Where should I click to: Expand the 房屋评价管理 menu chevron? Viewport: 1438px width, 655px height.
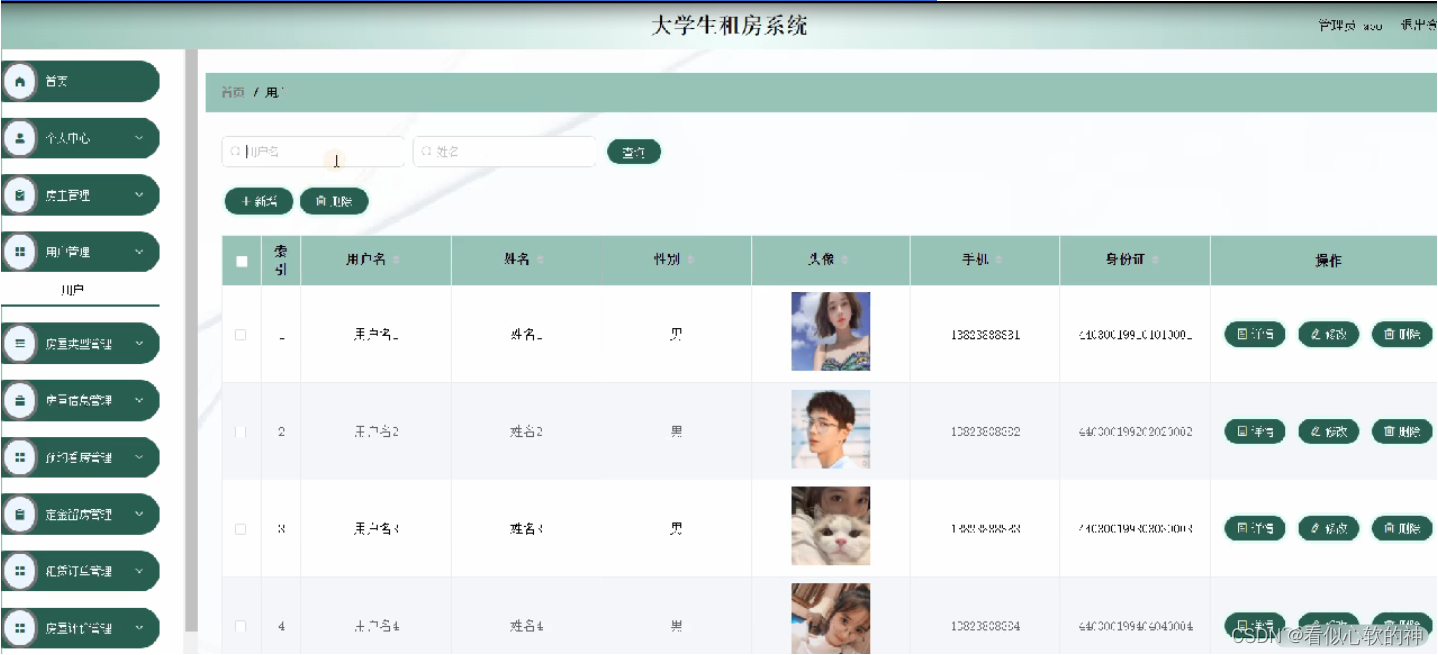pyautogui.click(x=139, y=628)
